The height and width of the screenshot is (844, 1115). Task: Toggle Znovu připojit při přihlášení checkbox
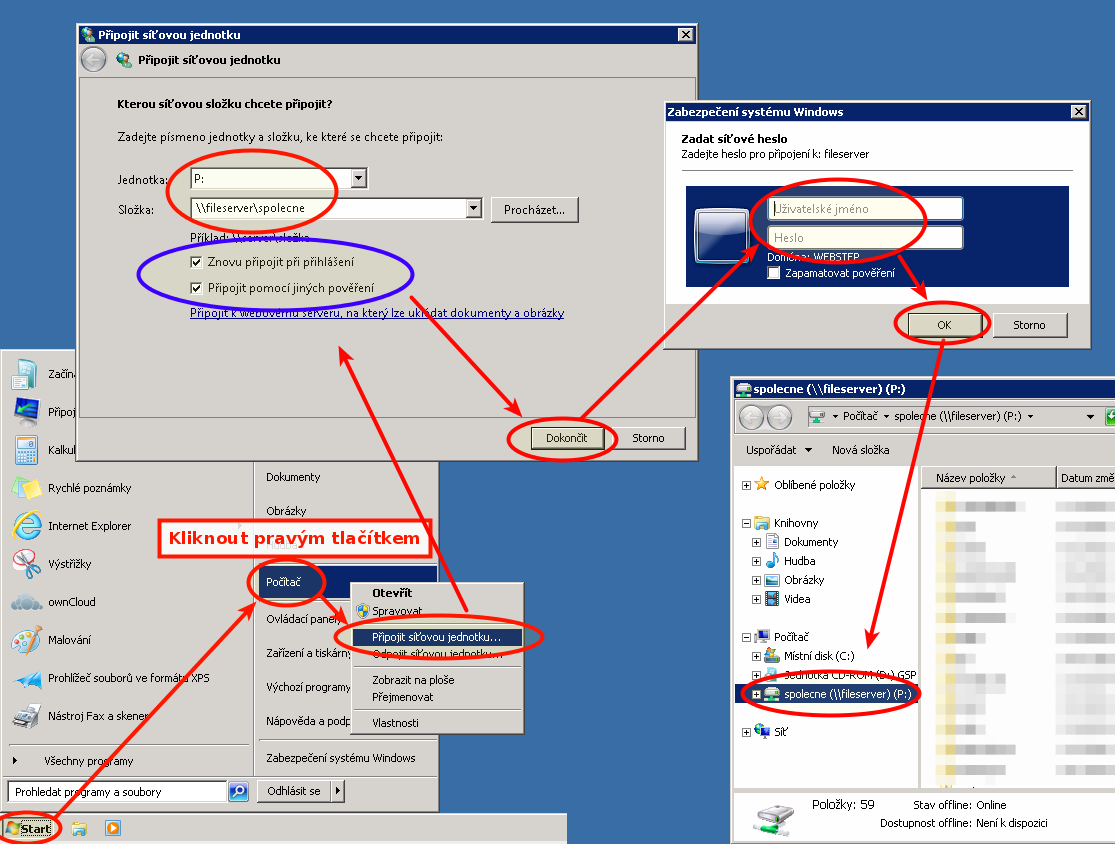coord(197,262)
